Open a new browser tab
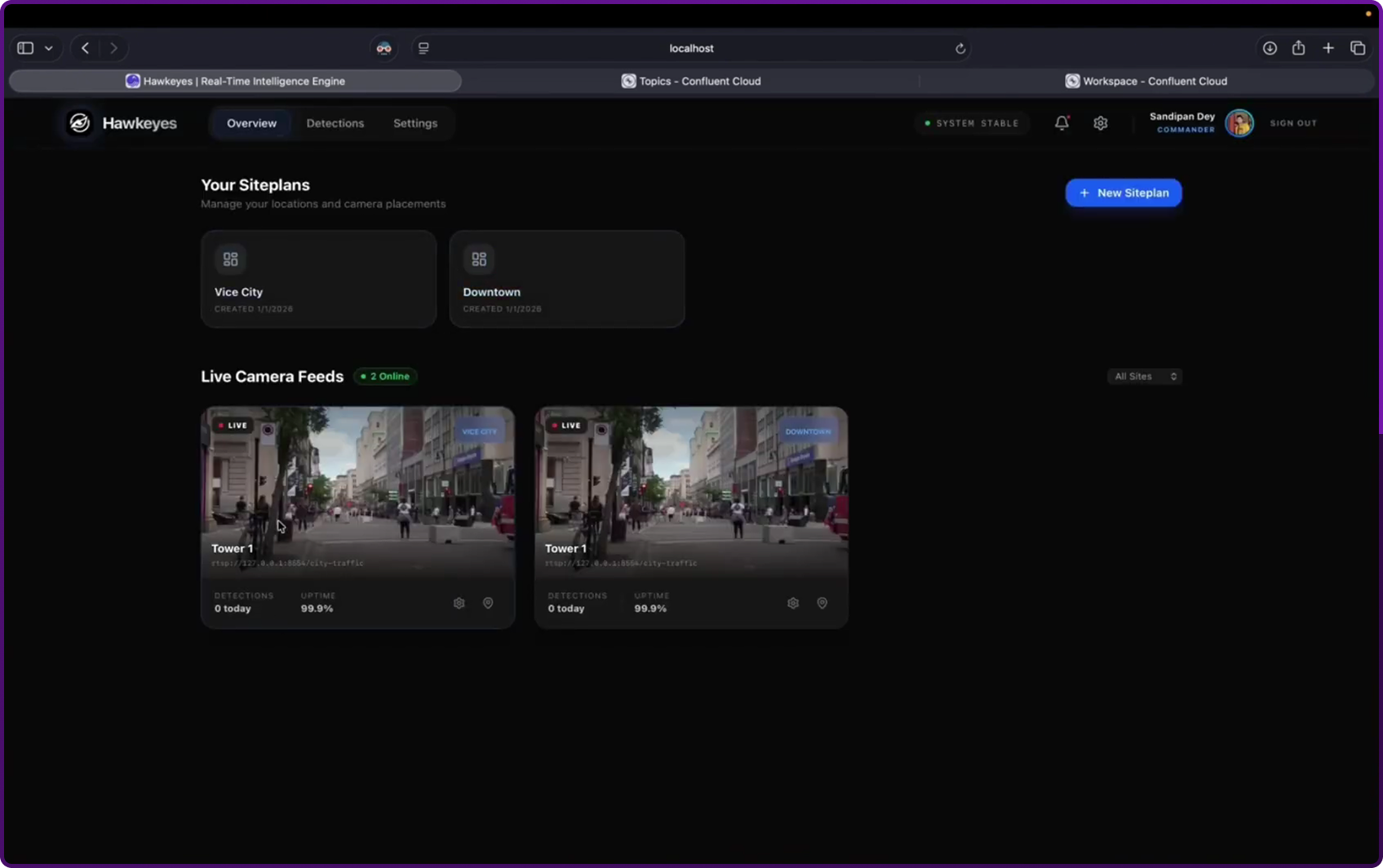Screen dimensions: 1383x868 1328,48
